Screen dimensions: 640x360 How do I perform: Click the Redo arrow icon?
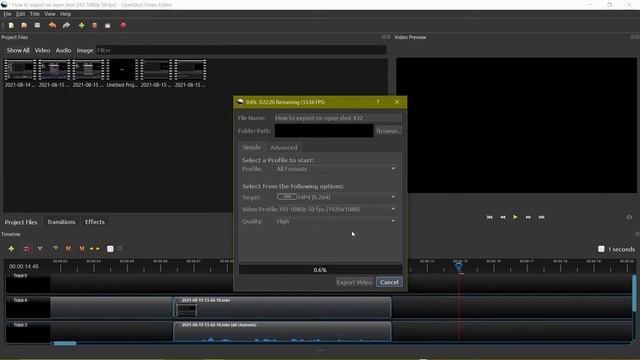(x=67, y=25)
